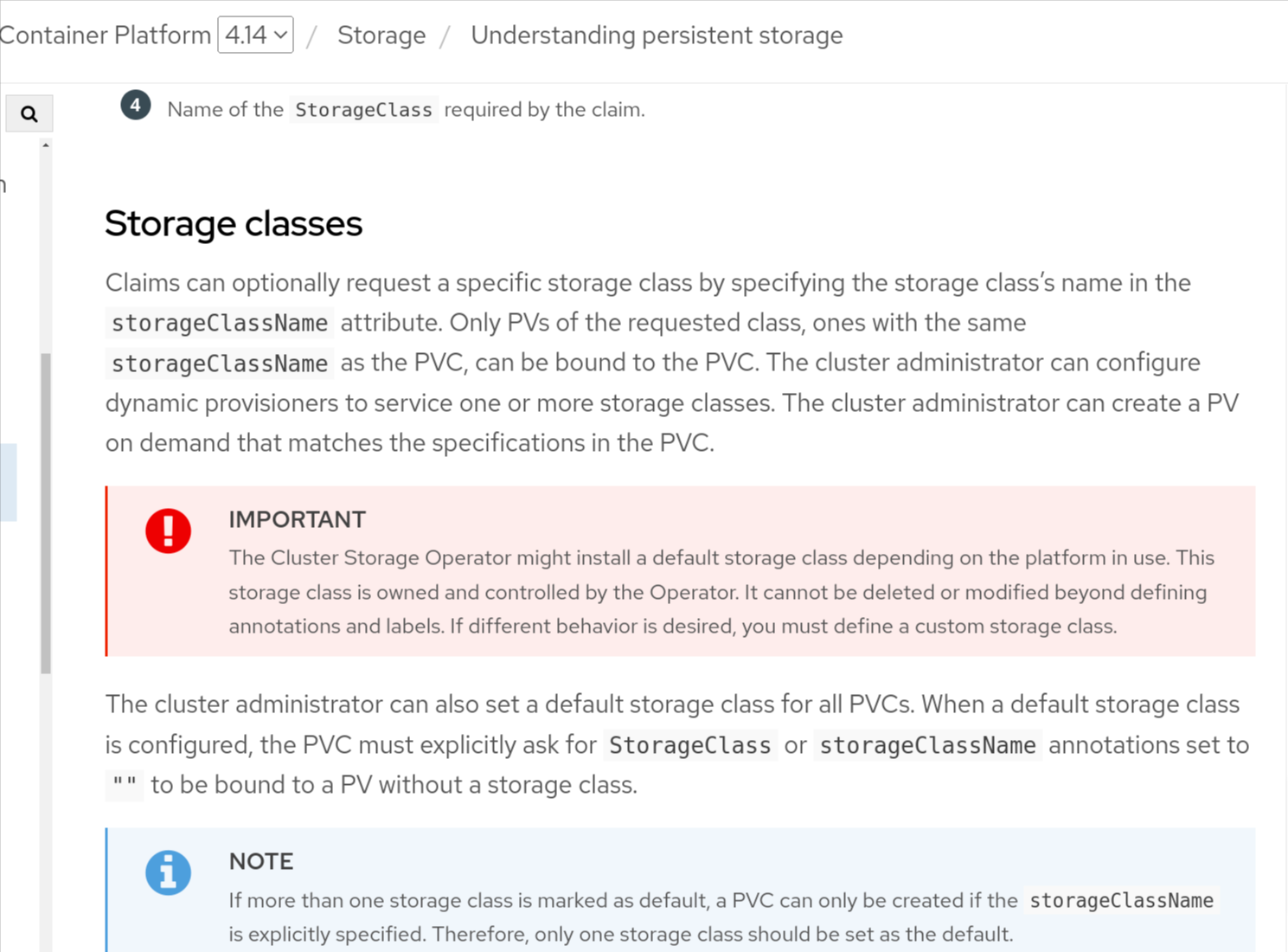Click the empty string code token
Screen dimensions: 1288x952
pos(124,785)
